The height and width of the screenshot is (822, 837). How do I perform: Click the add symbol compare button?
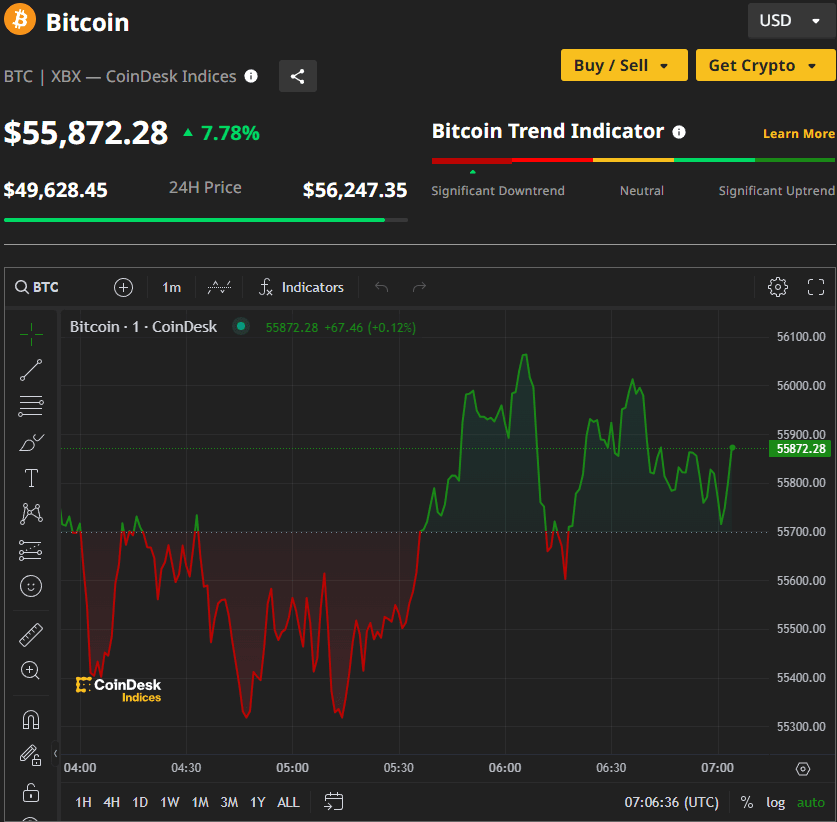123,287
